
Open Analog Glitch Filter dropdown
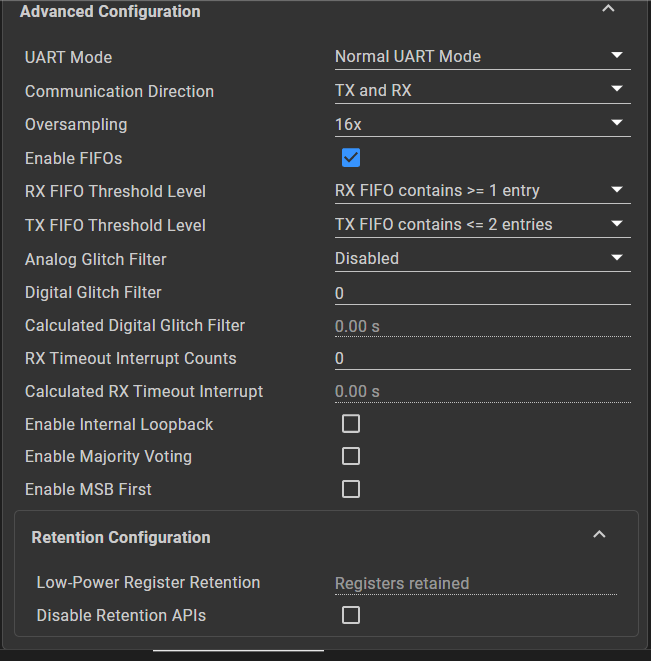pyautogui.click(x=482, y=259)
